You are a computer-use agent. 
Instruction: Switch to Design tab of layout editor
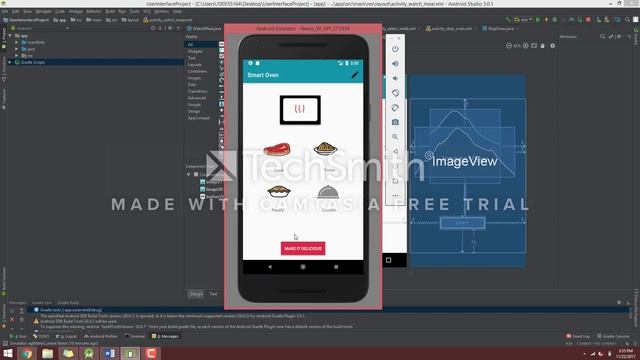(196, 294)
